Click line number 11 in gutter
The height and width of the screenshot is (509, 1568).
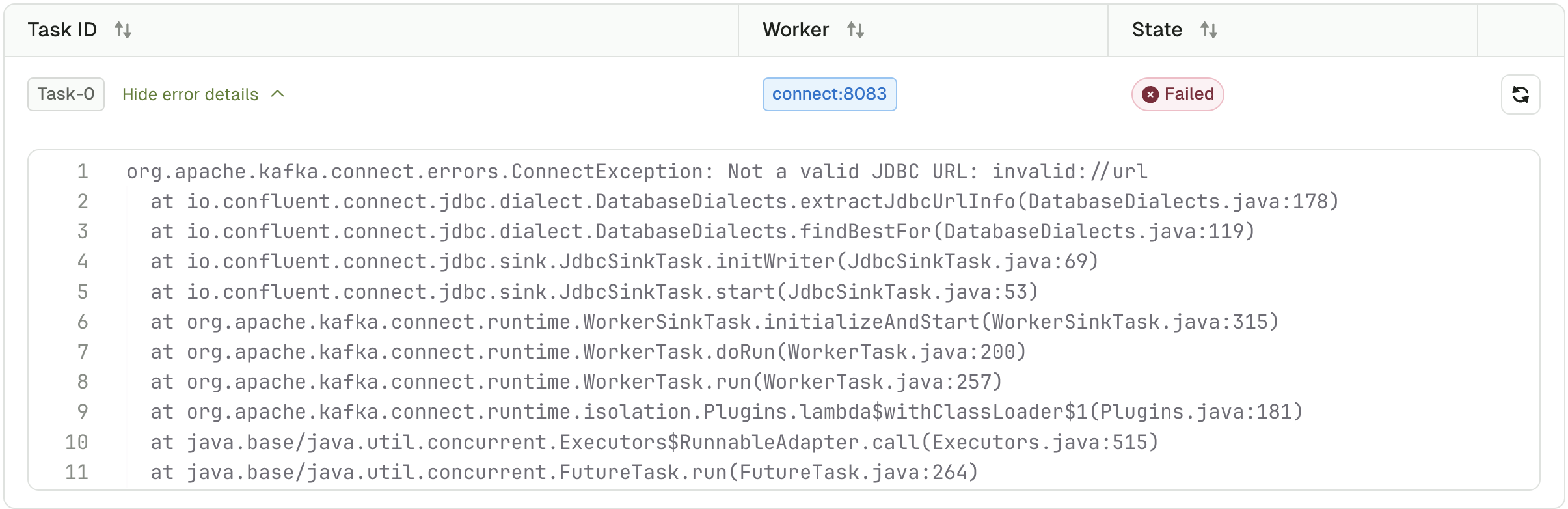(x=77, y=473)
